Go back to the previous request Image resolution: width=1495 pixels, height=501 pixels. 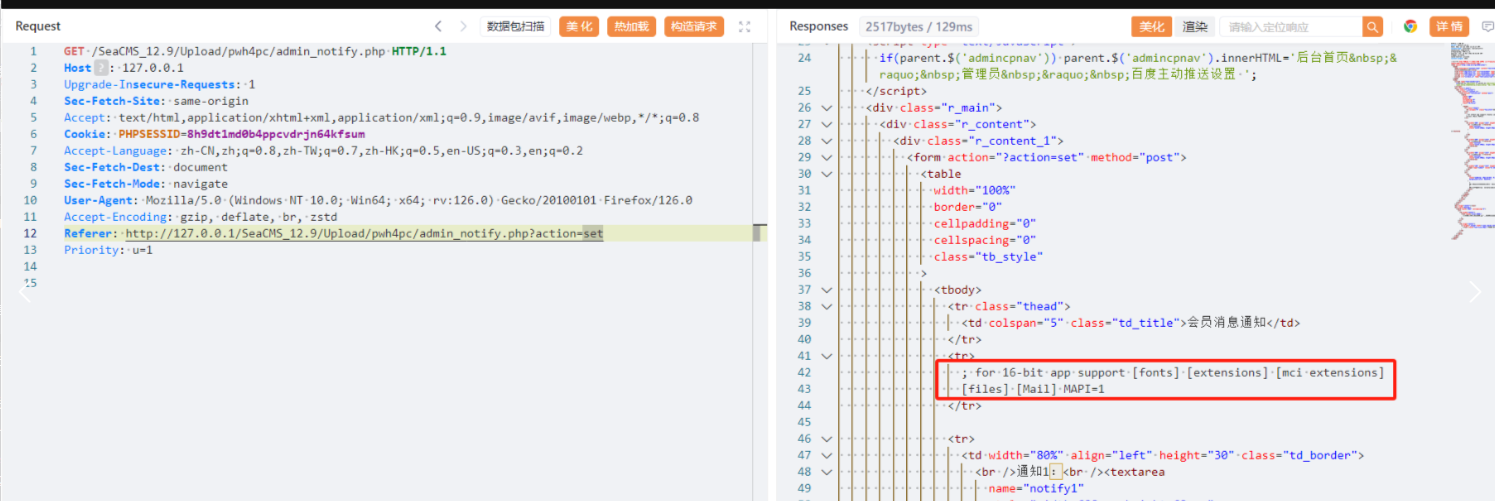[438, 26]
